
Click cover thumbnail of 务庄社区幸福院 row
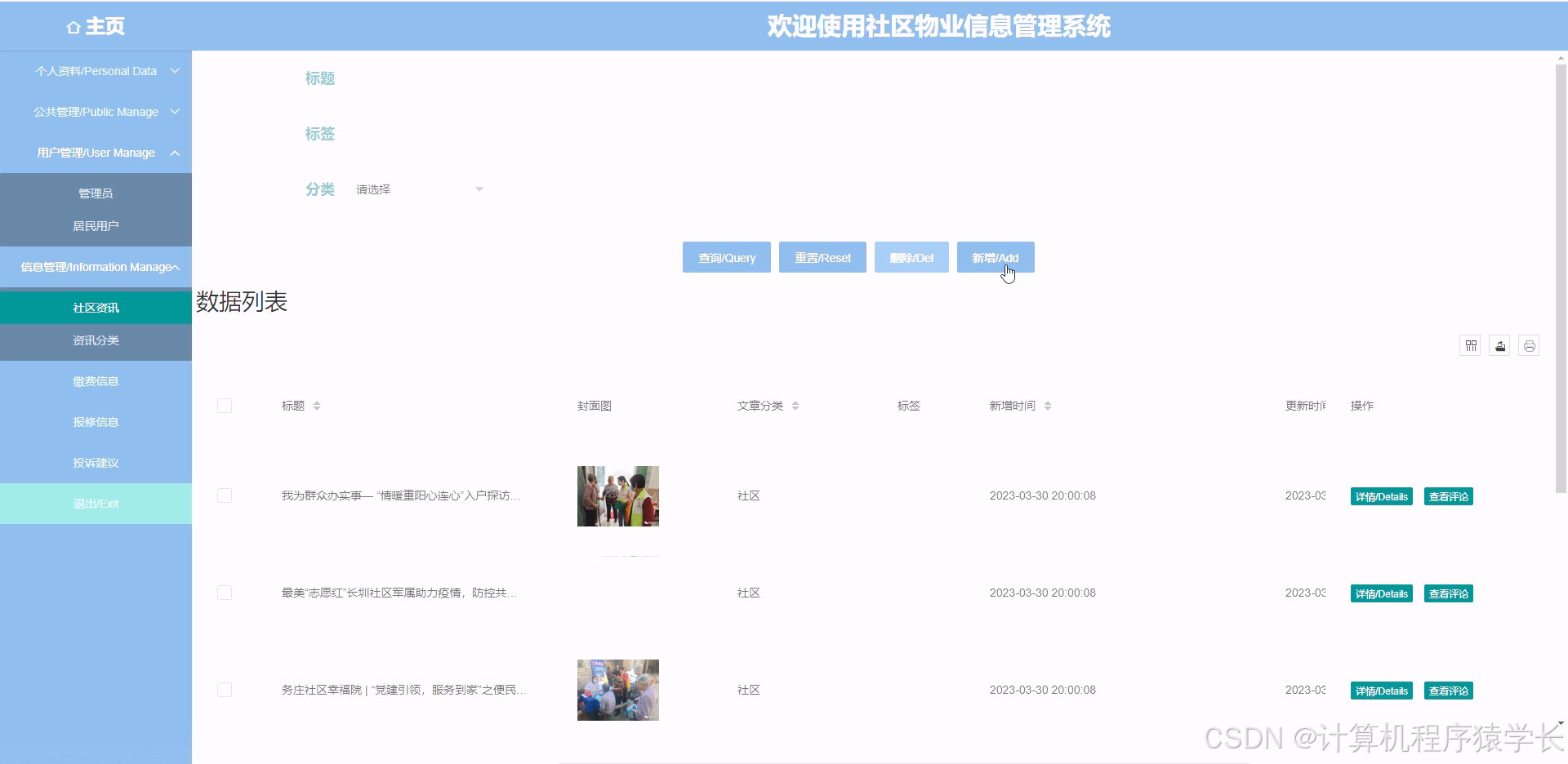(x=618, y=690)
